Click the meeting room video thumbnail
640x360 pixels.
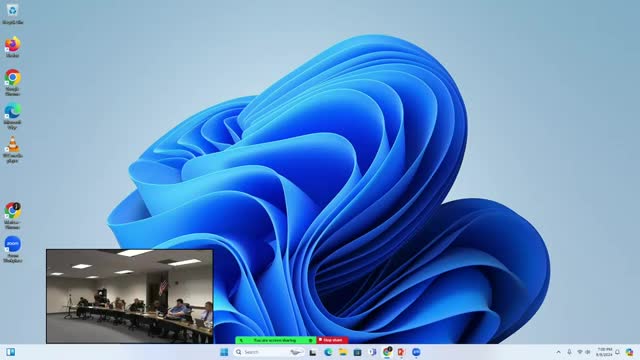click(130, 296)
